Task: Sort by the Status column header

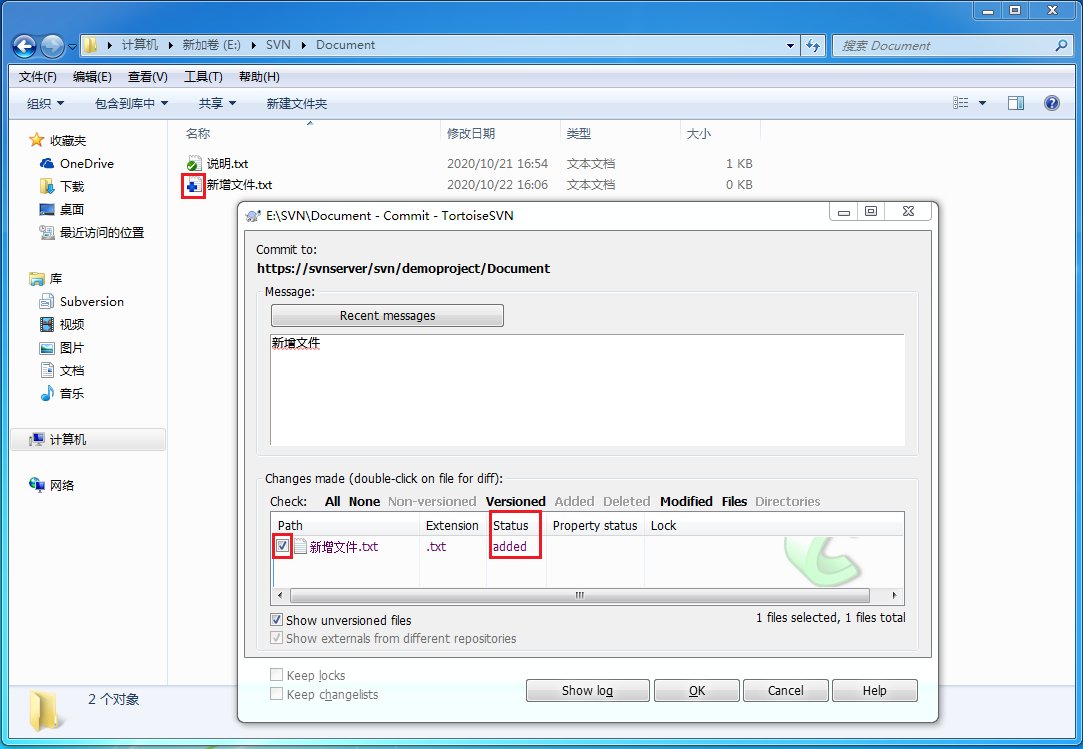Action: [x=516, y=525]
